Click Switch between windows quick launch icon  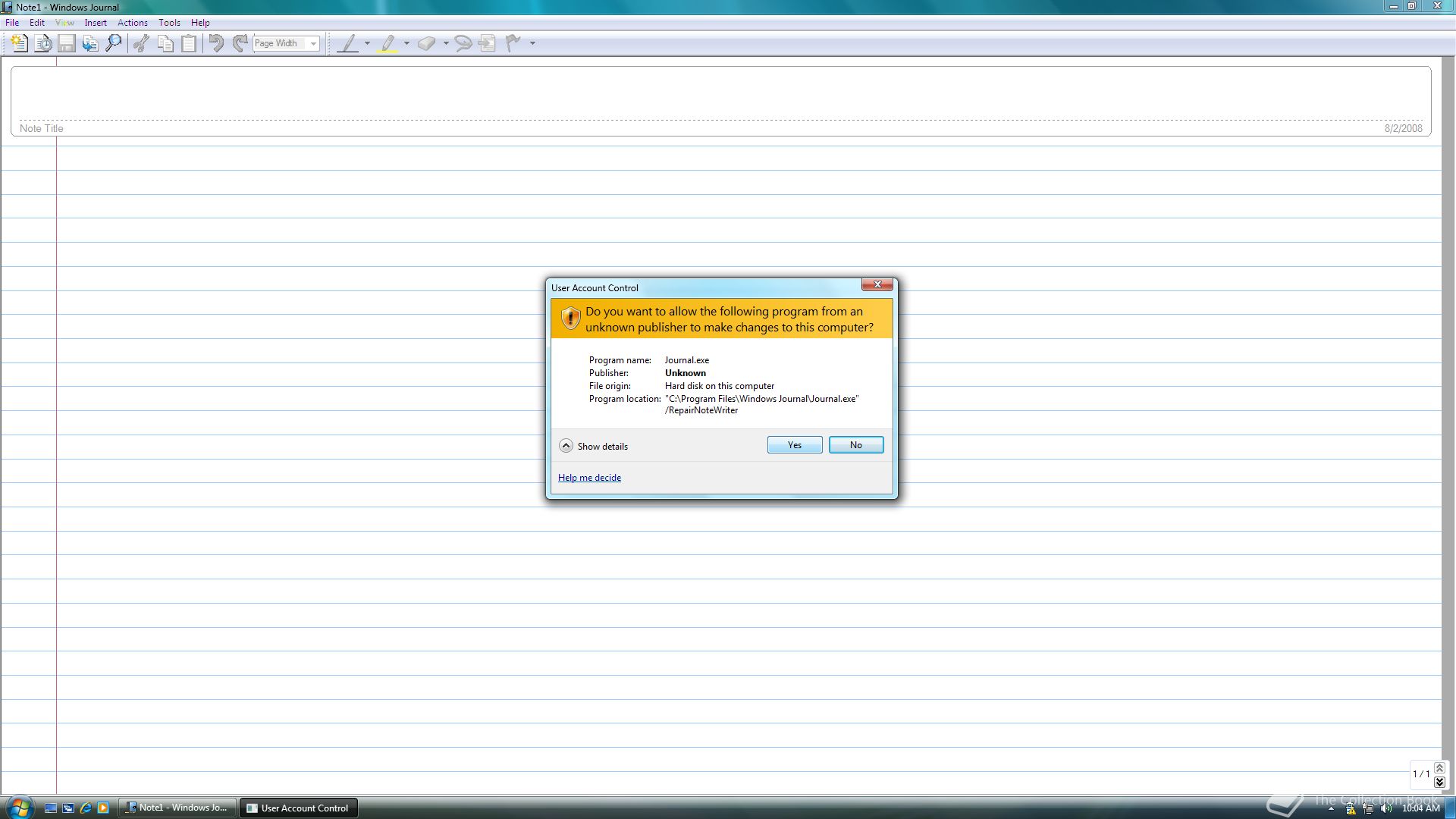click(68, 808)
